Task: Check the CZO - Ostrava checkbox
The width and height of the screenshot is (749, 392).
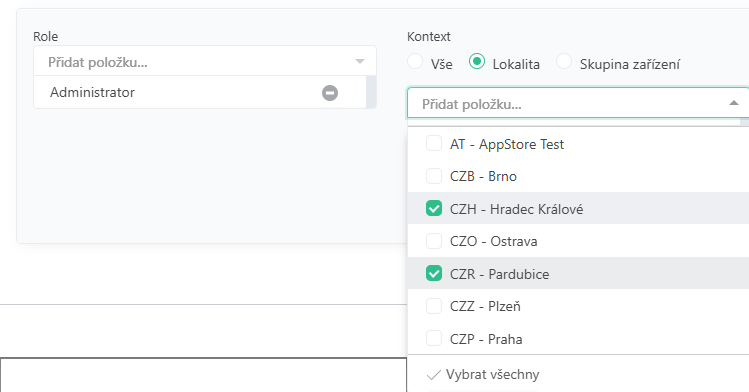Action: pyautogui.click(x=434, y=241)
